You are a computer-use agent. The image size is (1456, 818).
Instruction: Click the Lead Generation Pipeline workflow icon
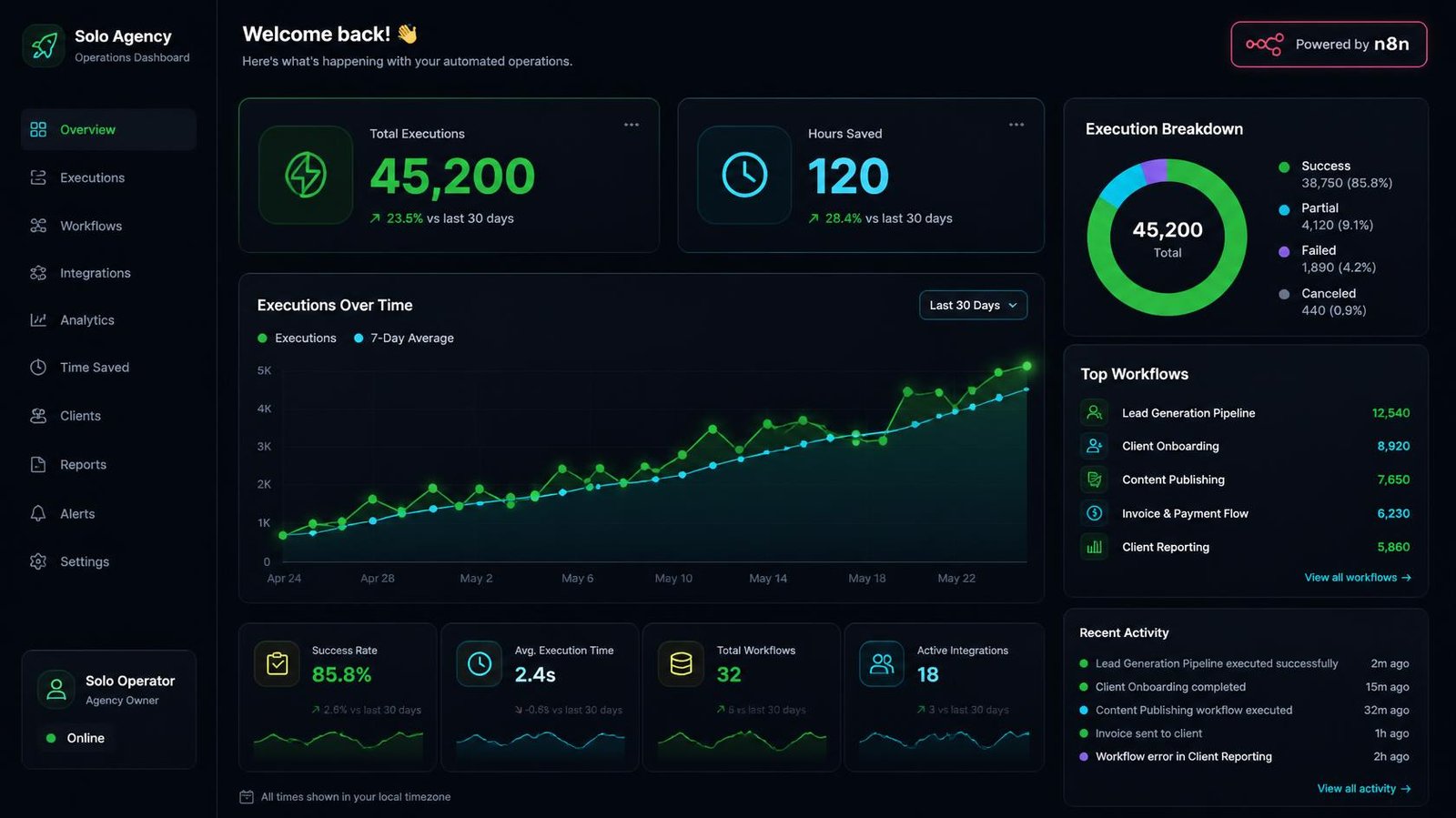click(1095, 413)
